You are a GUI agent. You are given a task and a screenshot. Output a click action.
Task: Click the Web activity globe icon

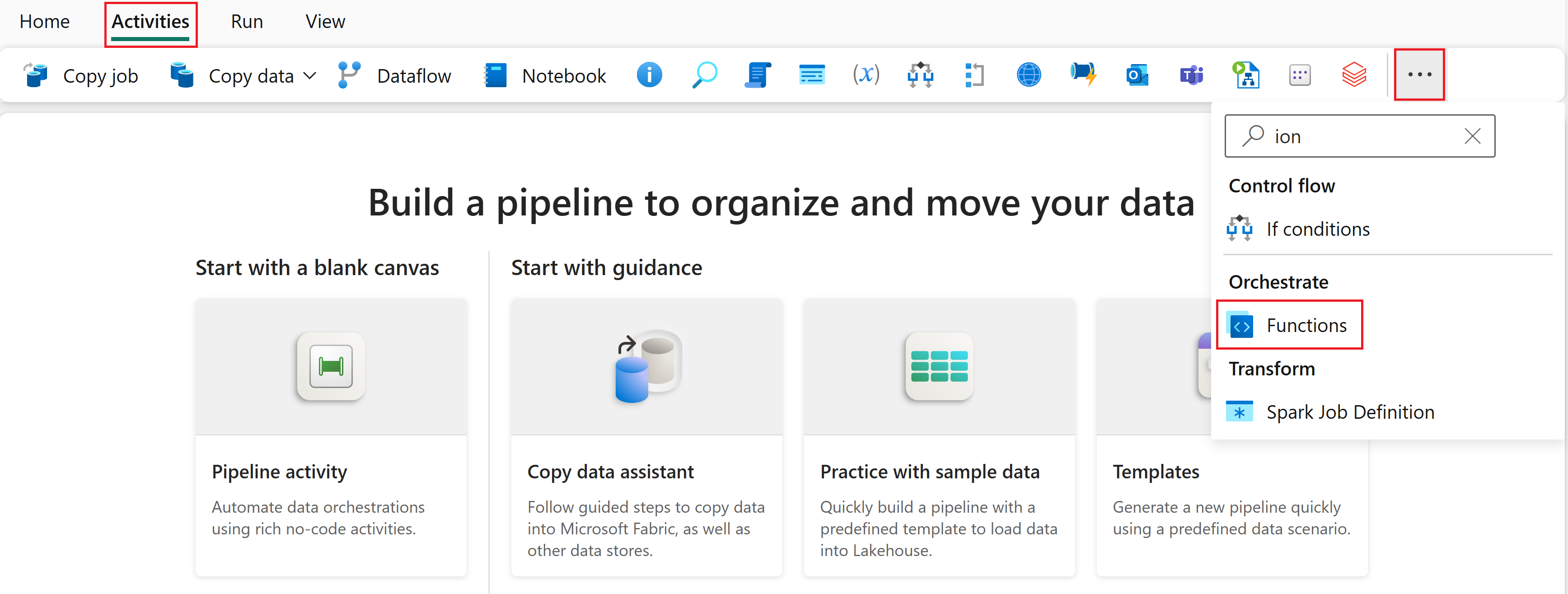pyautogui.click(x=1028, y=75)
